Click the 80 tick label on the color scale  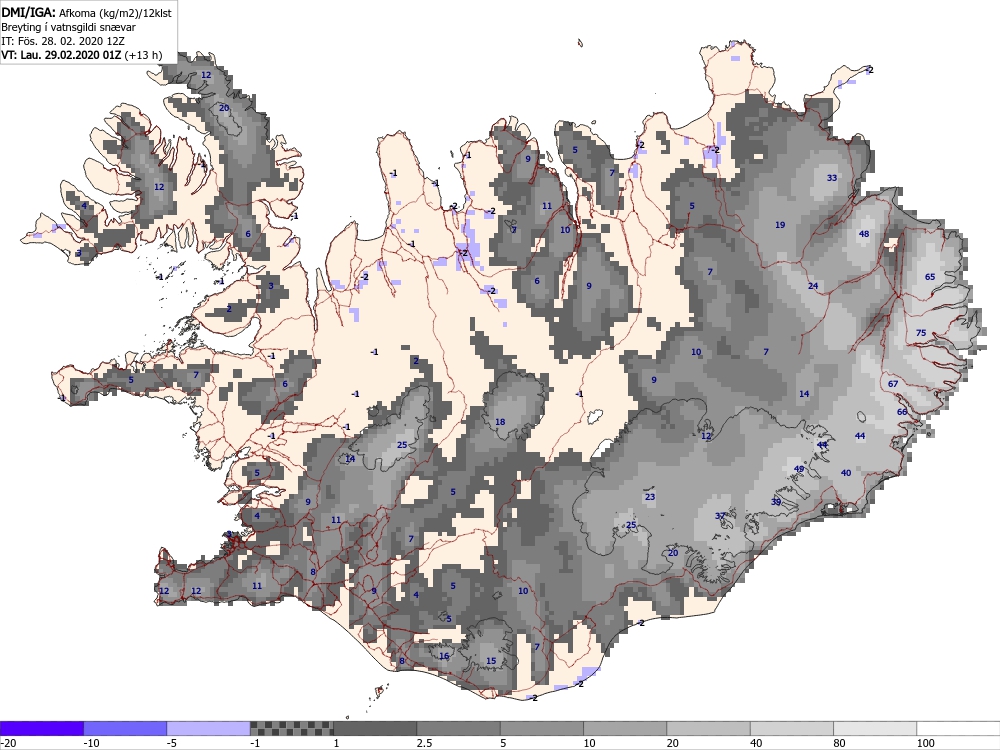(840, 743)
